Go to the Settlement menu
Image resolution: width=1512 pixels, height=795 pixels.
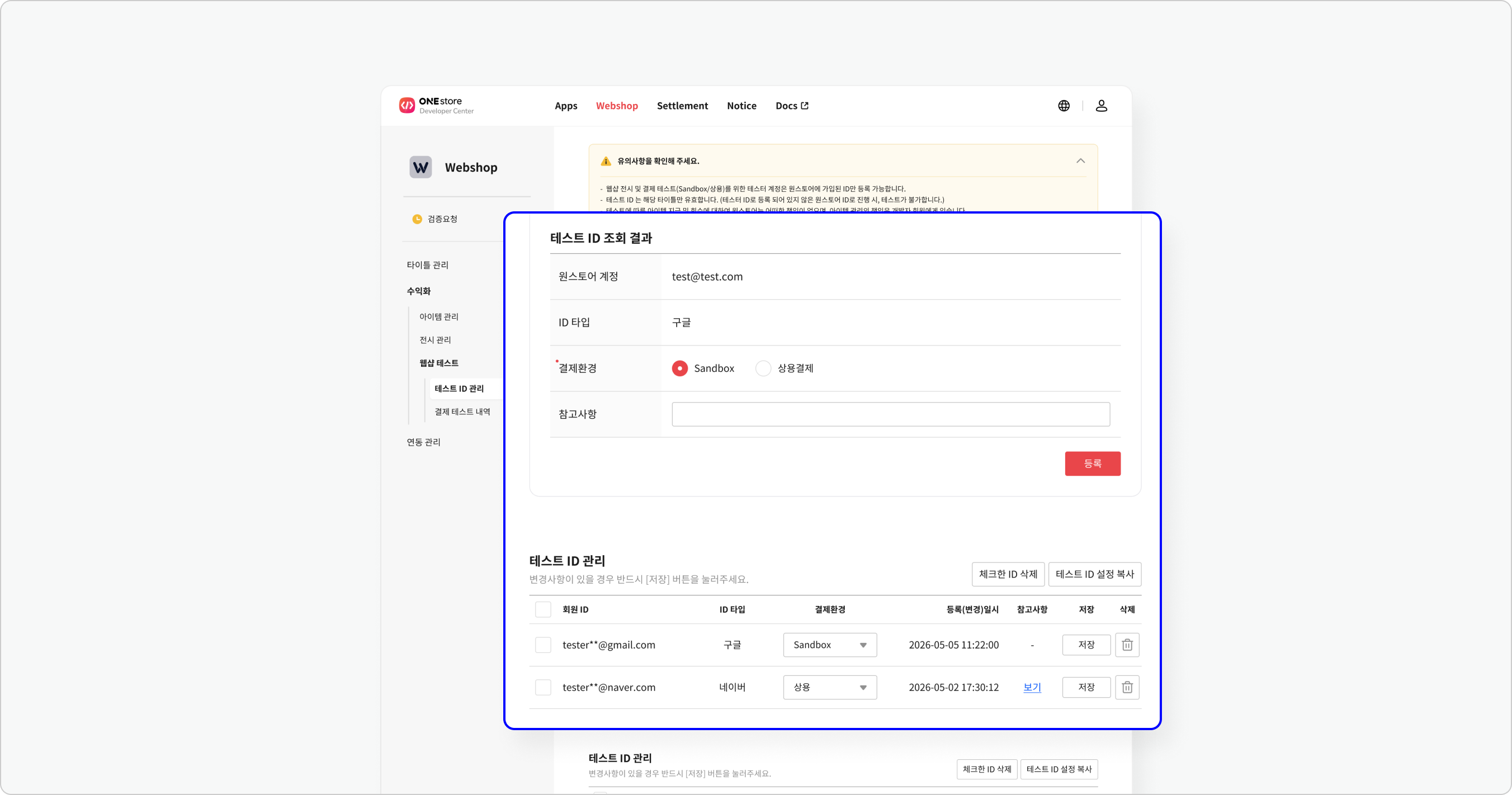682,106
